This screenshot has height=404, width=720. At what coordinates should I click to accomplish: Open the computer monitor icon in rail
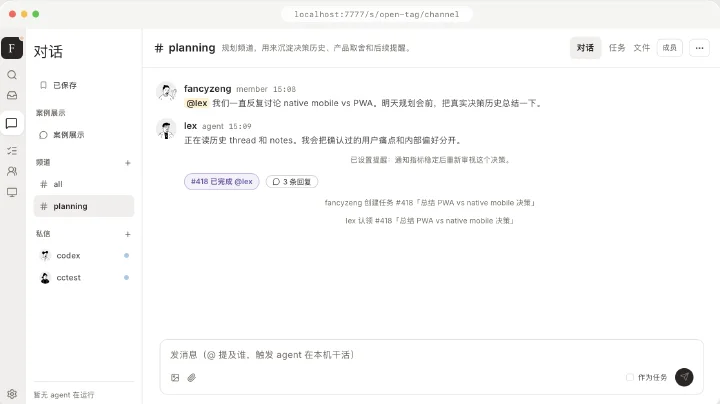tap(12, 192)
